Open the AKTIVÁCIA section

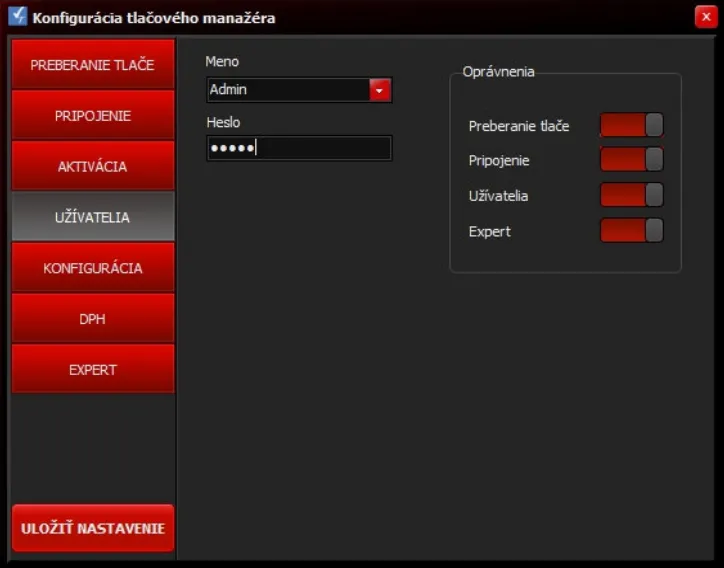93,166
